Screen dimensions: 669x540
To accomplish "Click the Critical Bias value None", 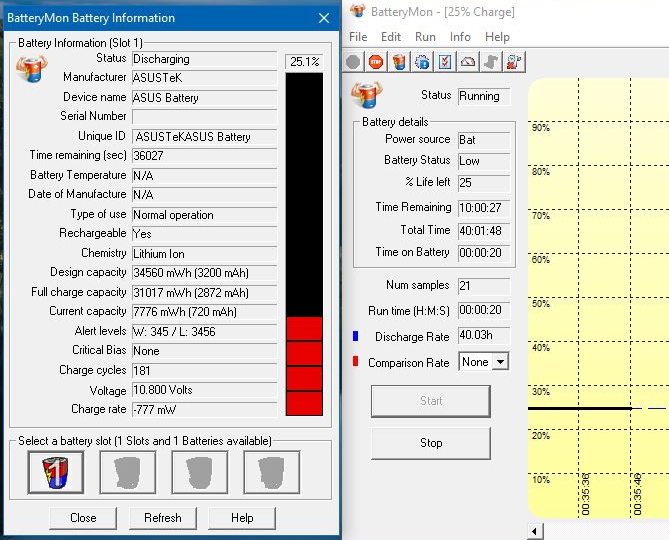I will 204,351.
